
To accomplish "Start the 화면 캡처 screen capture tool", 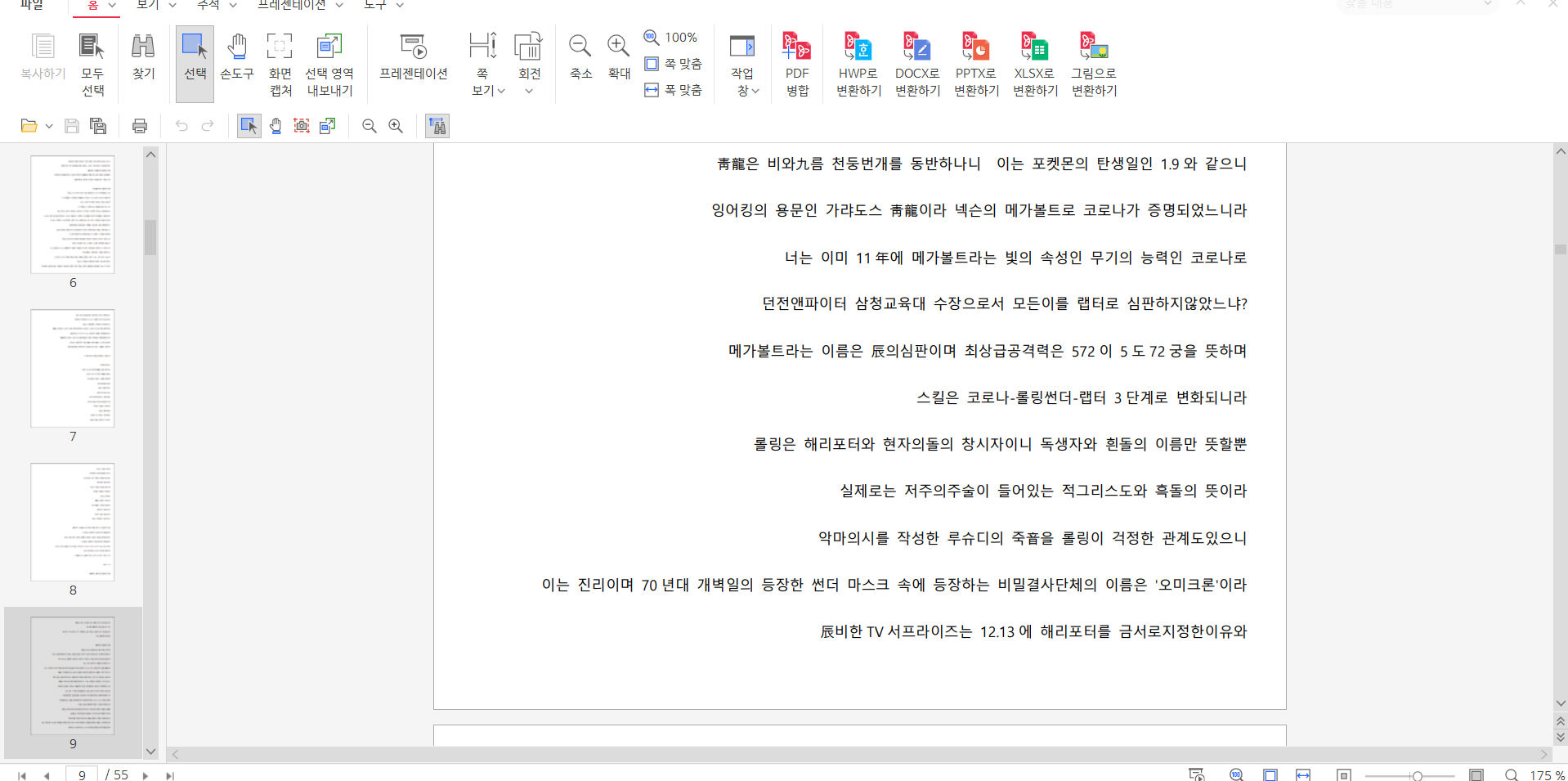I will pos(280,64).
